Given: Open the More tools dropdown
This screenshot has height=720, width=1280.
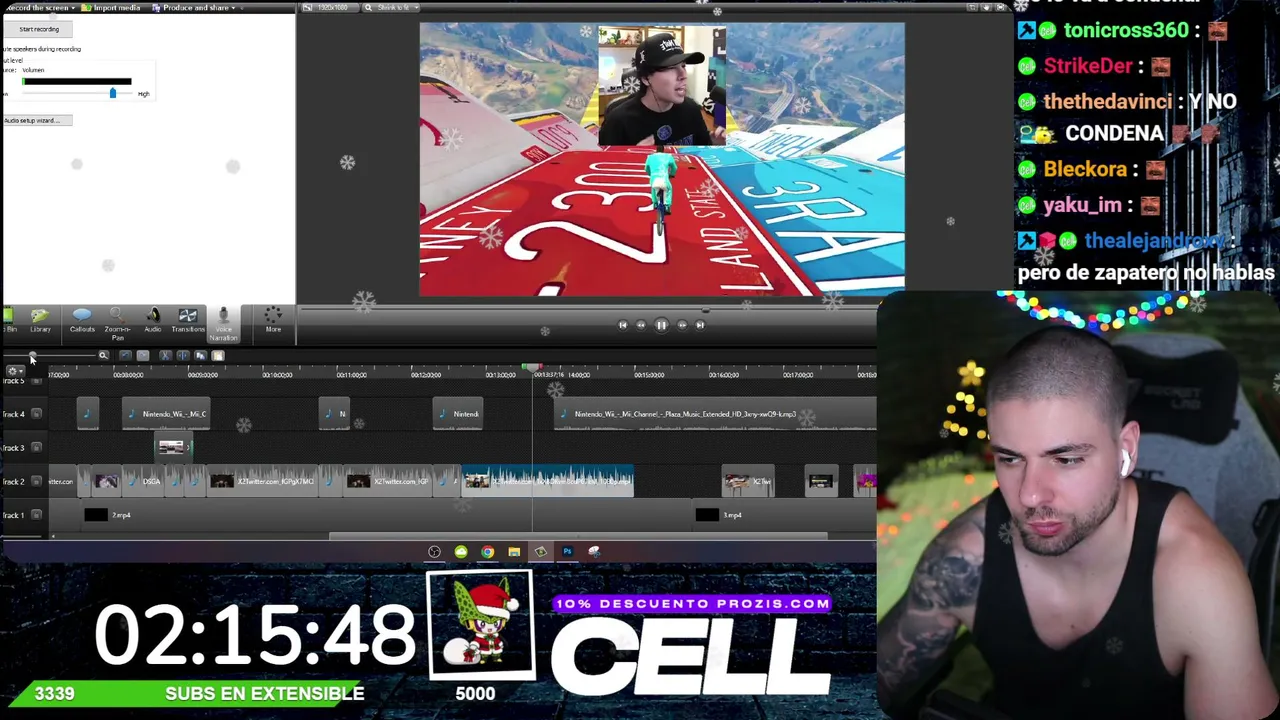Looking at the screenshot, I should tap(273, 321).
